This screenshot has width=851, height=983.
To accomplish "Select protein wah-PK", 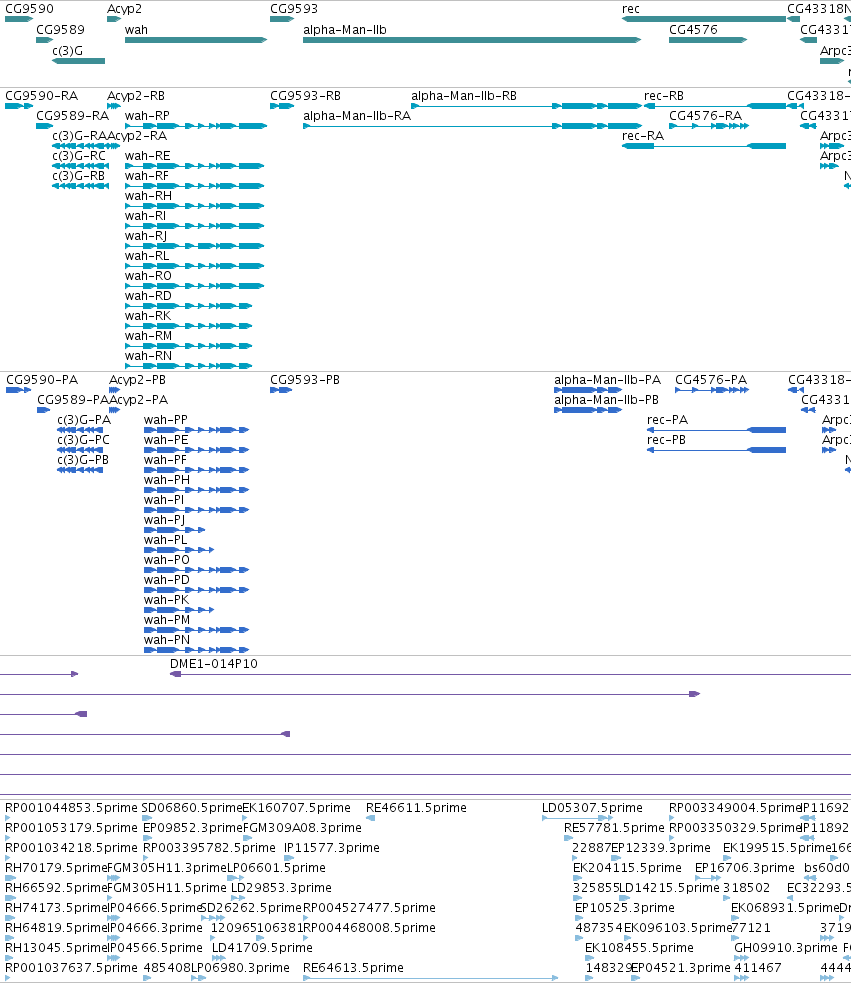I will 179,610.
